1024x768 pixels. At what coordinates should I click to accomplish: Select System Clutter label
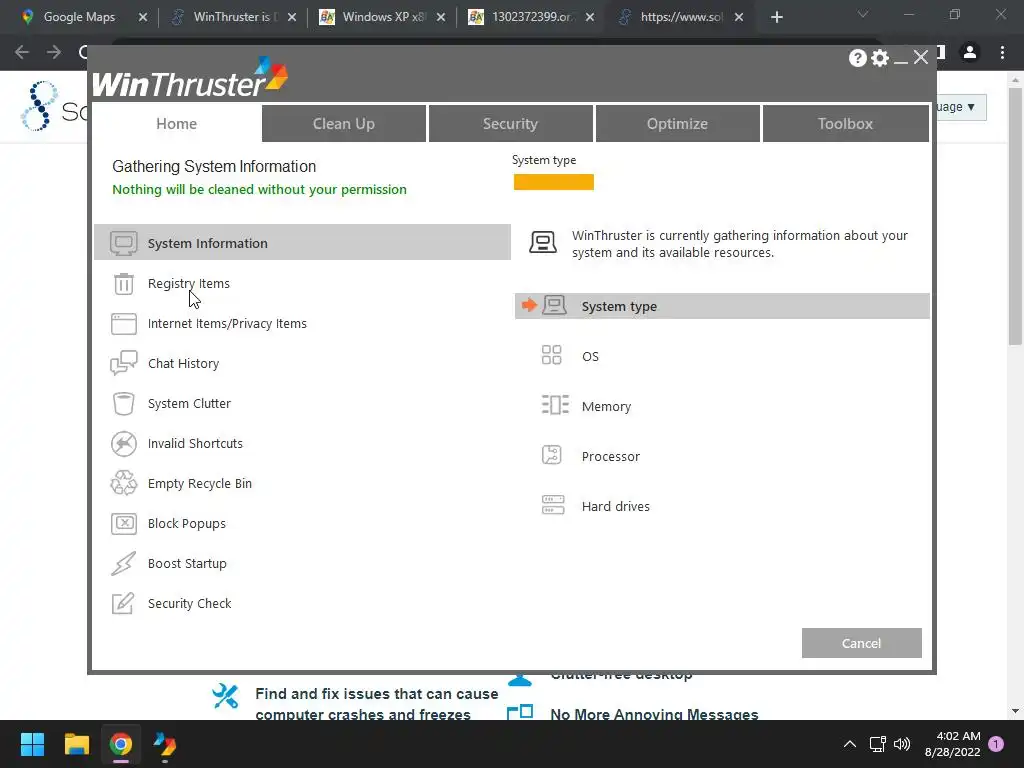[x=189, y=404]
